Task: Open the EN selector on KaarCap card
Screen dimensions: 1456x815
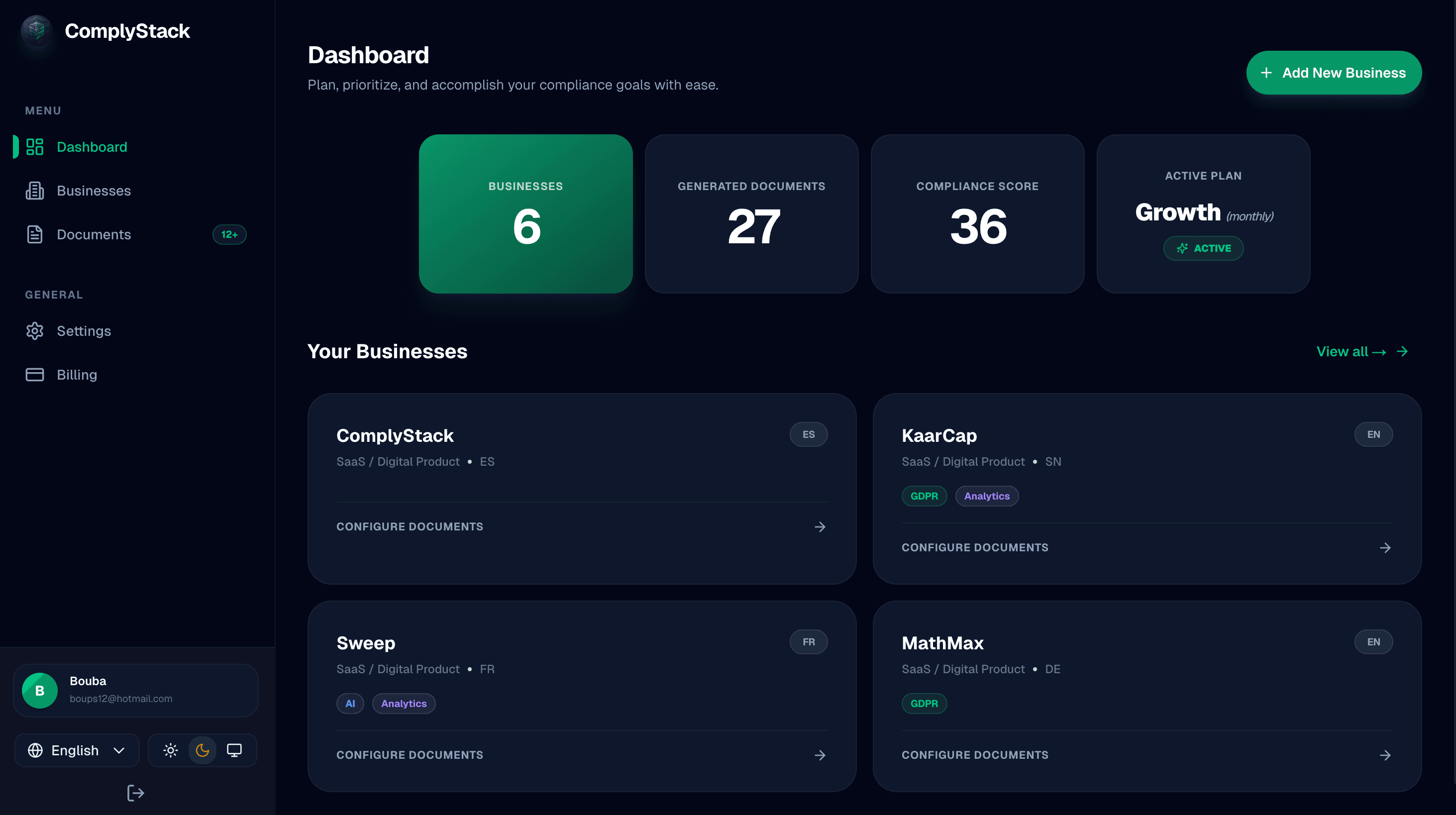Action: coord(1374,434)
